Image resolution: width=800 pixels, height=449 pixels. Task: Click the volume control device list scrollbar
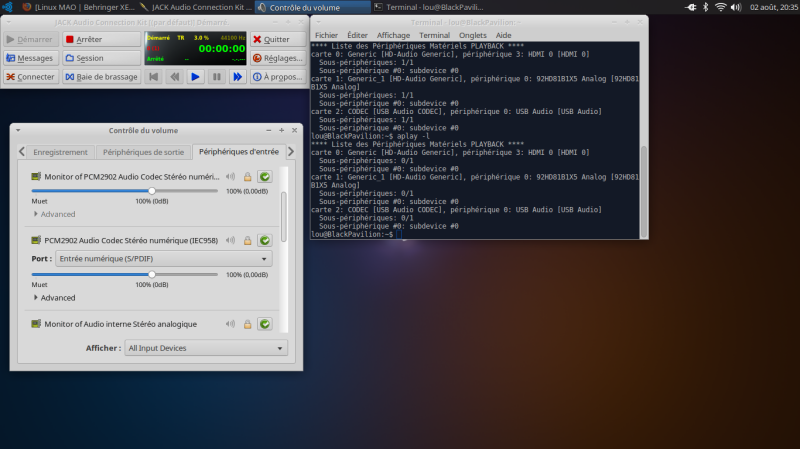click(x=284, y=217)
